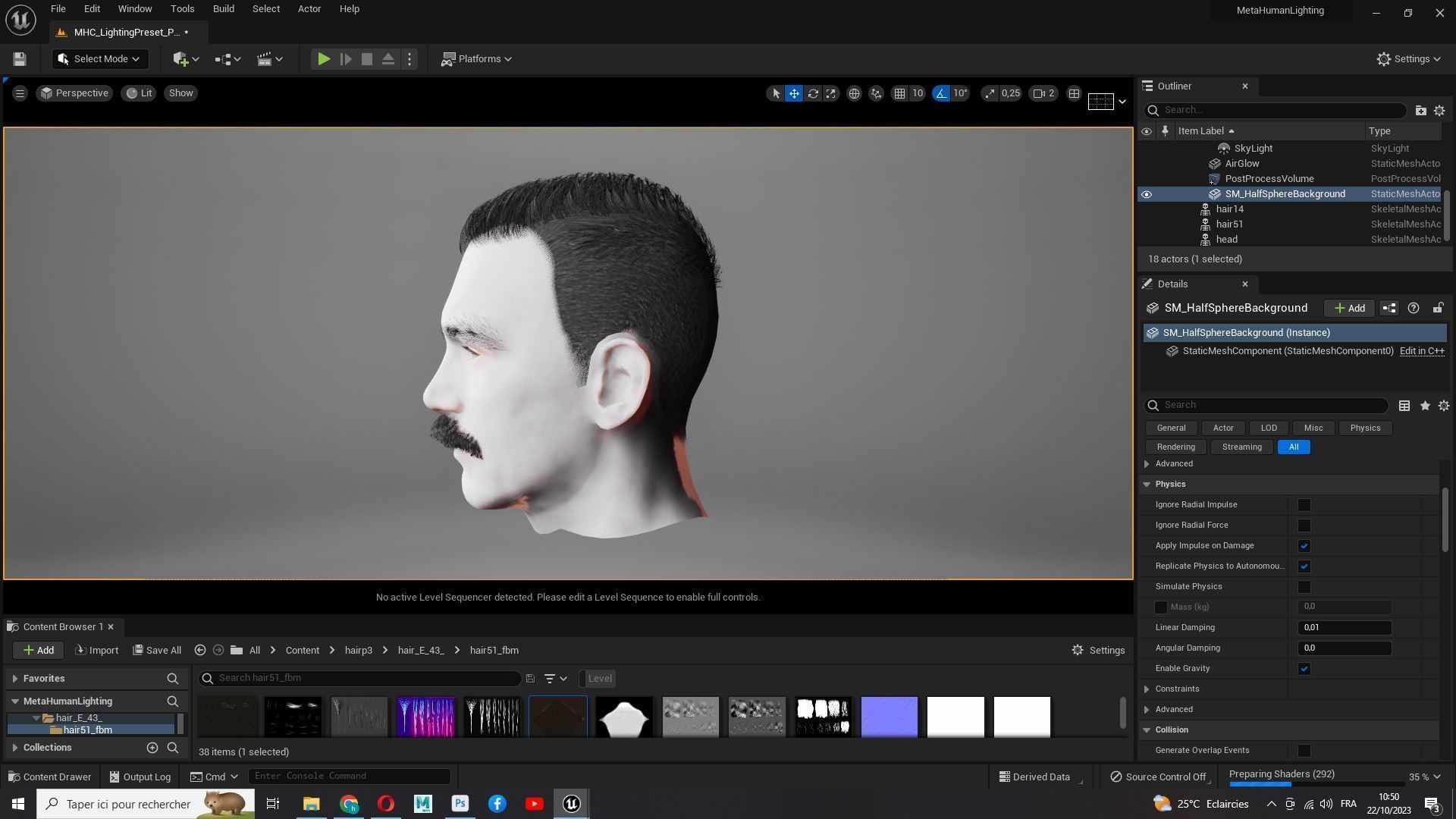1456x819 pixels.
Task: Click the Linear Damping value field
Action: [1345, 628]
